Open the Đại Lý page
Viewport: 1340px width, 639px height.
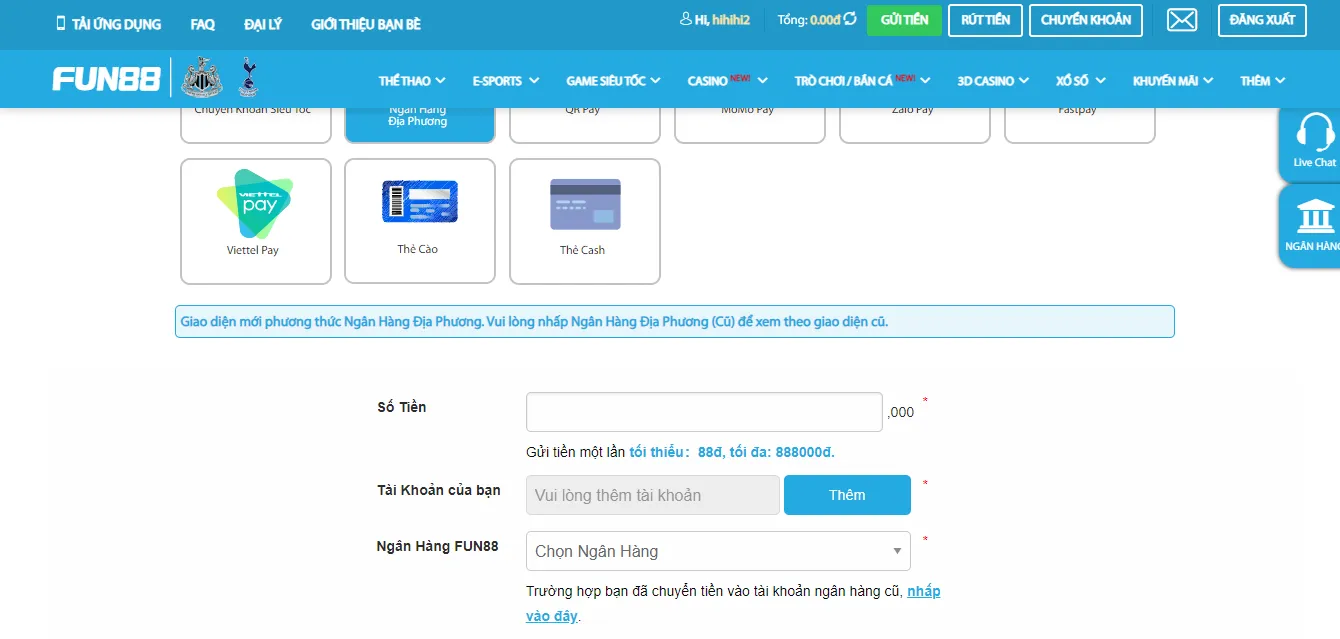point(261,24)
